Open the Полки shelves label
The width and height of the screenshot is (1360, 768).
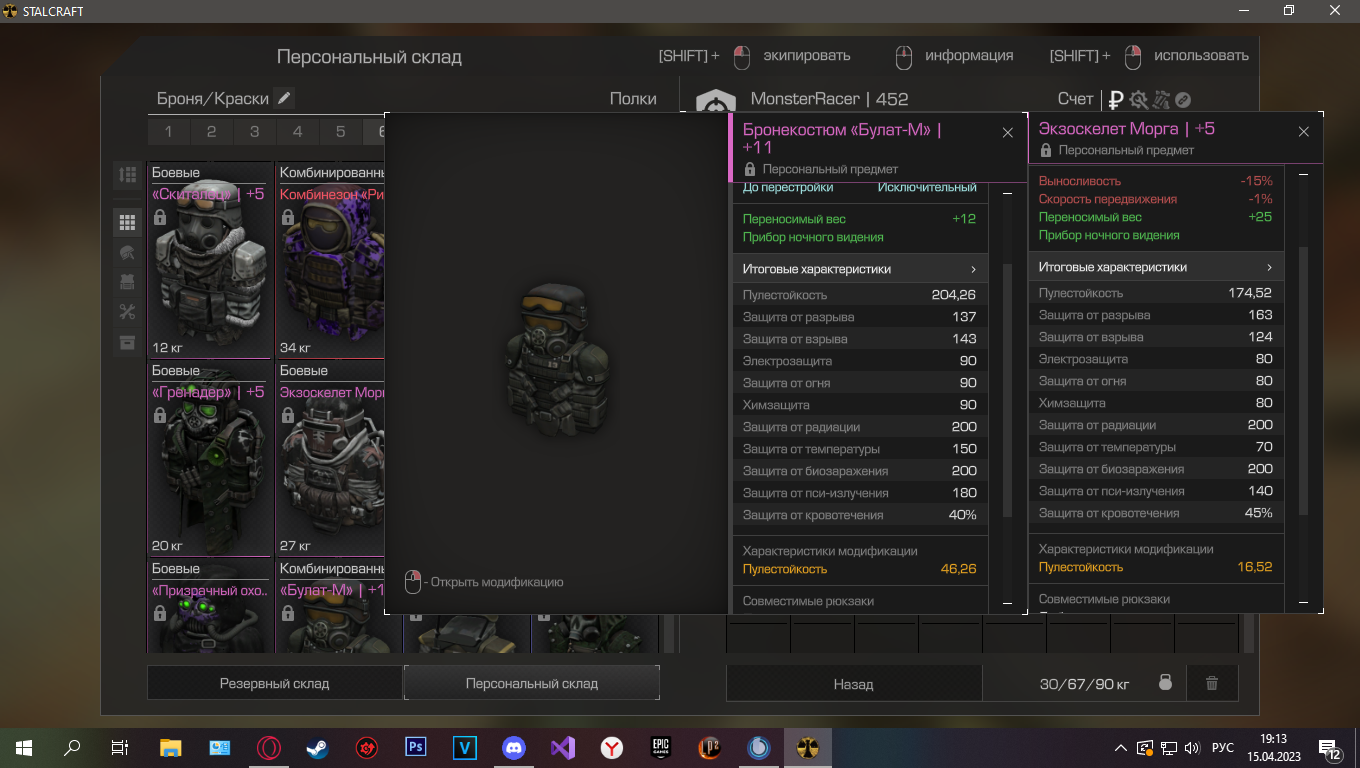point(633,98)
